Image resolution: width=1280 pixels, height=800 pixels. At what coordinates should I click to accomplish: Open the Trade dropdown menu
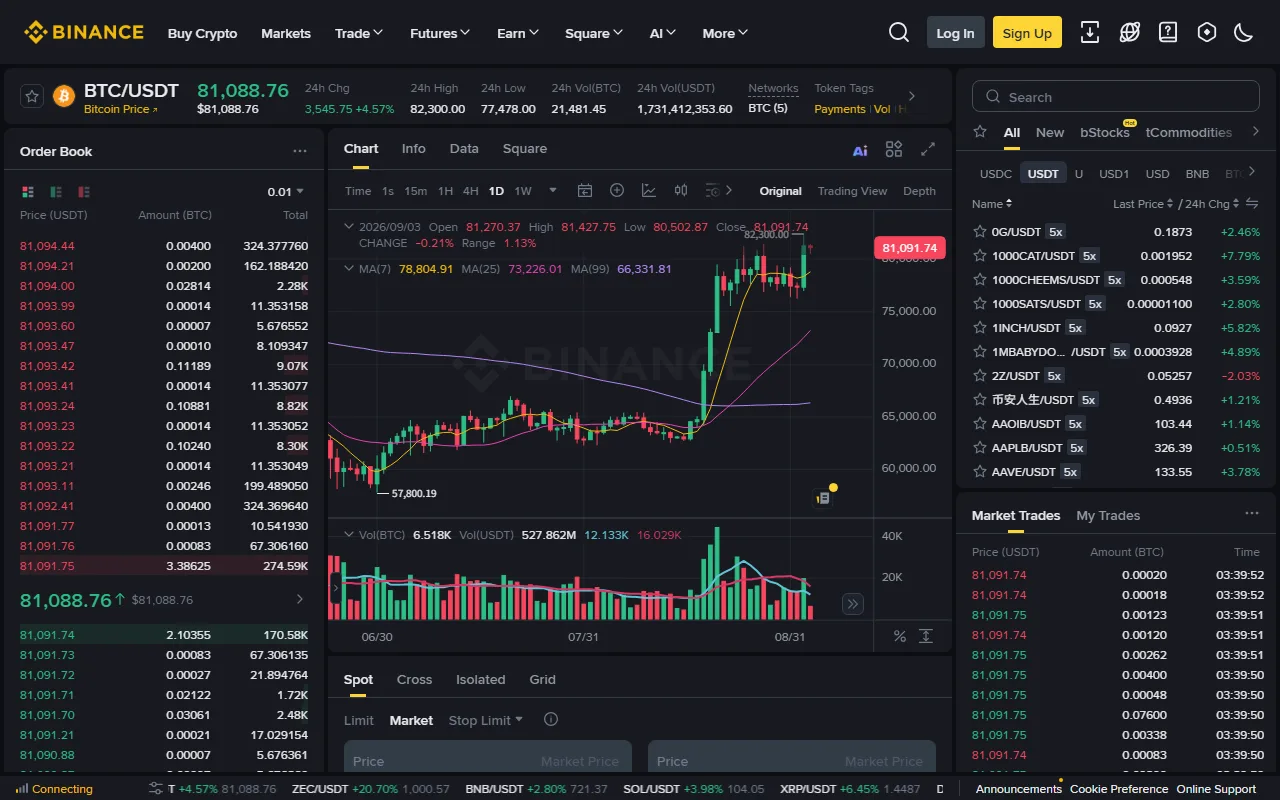tap(359, 33)
